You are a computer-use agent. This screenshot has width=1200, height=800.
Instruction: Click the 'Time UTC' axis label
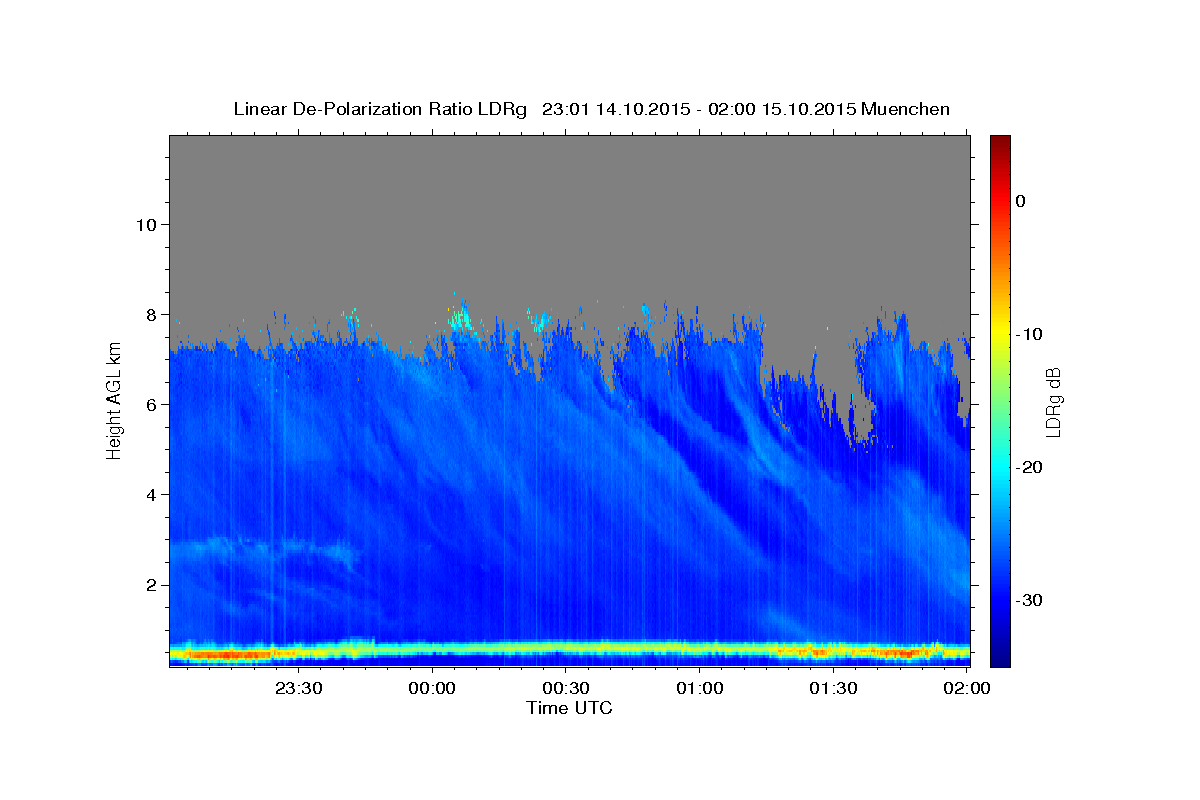(x=569, y=708)
